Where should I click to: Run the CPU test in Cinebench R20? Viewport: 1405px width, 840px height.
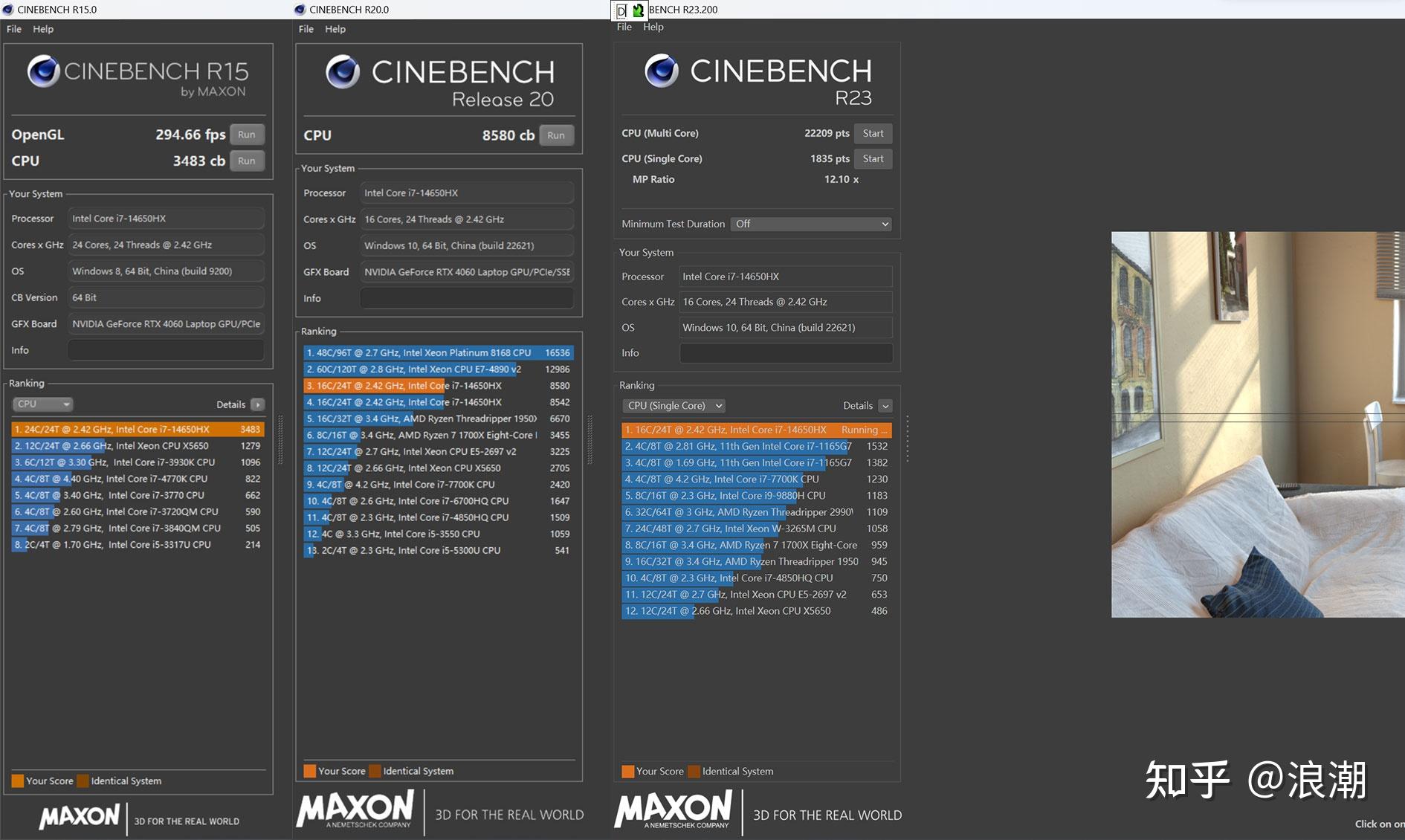(x=556, y=135)
